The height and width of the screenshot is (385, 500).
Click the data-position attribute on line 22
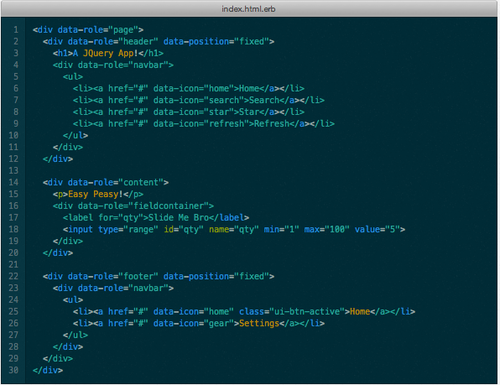pyautogui.click(x=216, y=276)
